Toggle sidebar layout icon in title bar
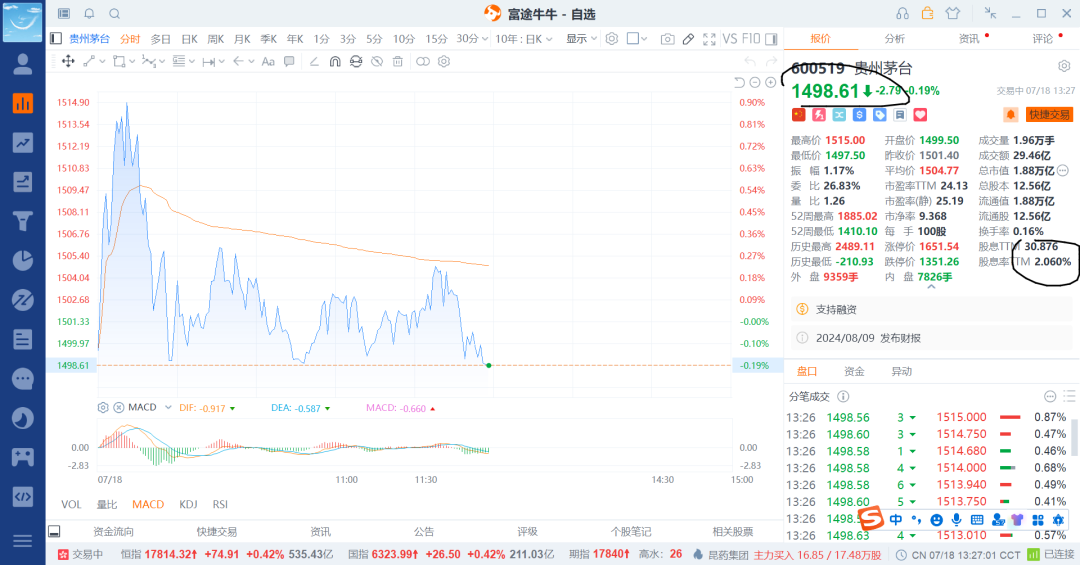 pyautogui.click(x=64, y=14)
